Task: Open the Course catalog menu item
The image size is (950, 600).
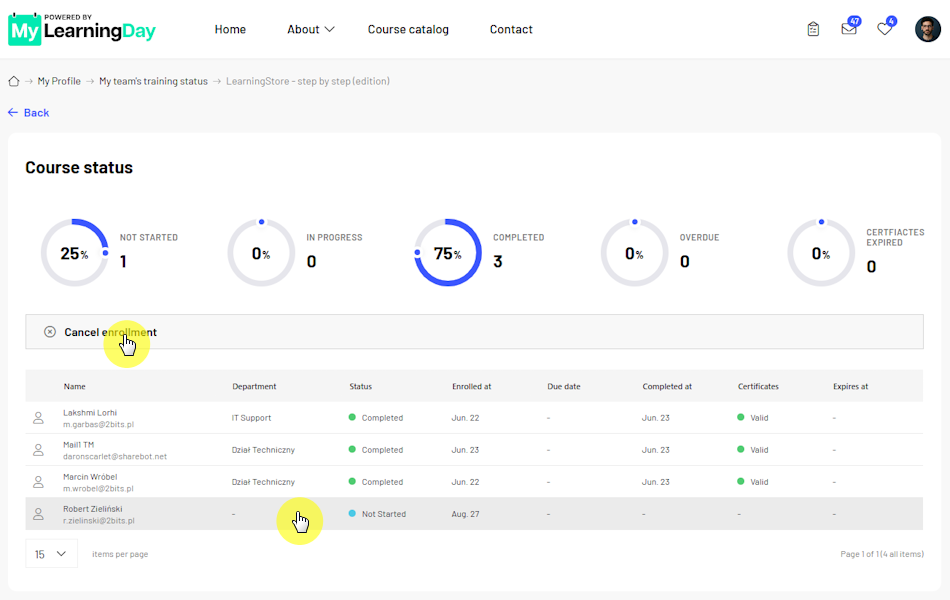Action: click(408, 29)
